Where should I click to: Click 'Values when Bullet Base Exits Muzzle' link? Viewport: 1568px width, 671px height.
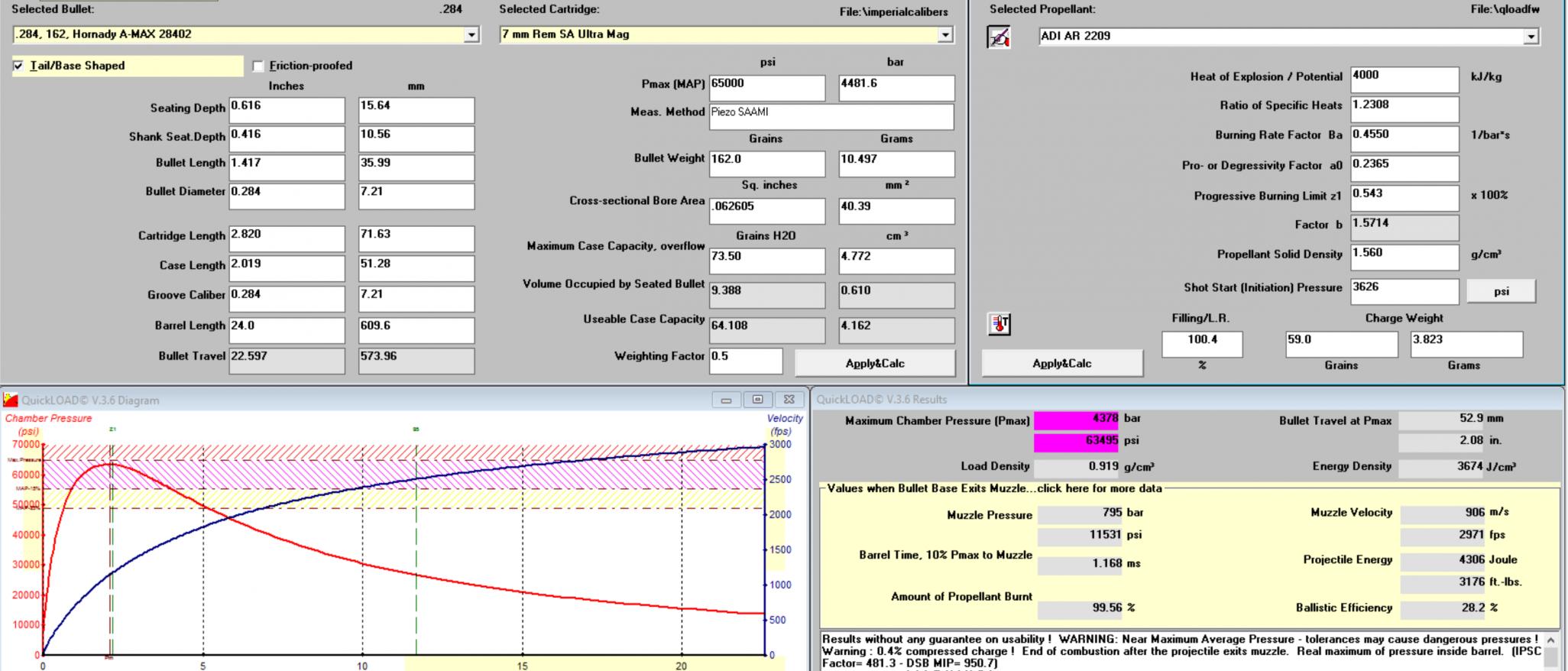pos(994,488)
